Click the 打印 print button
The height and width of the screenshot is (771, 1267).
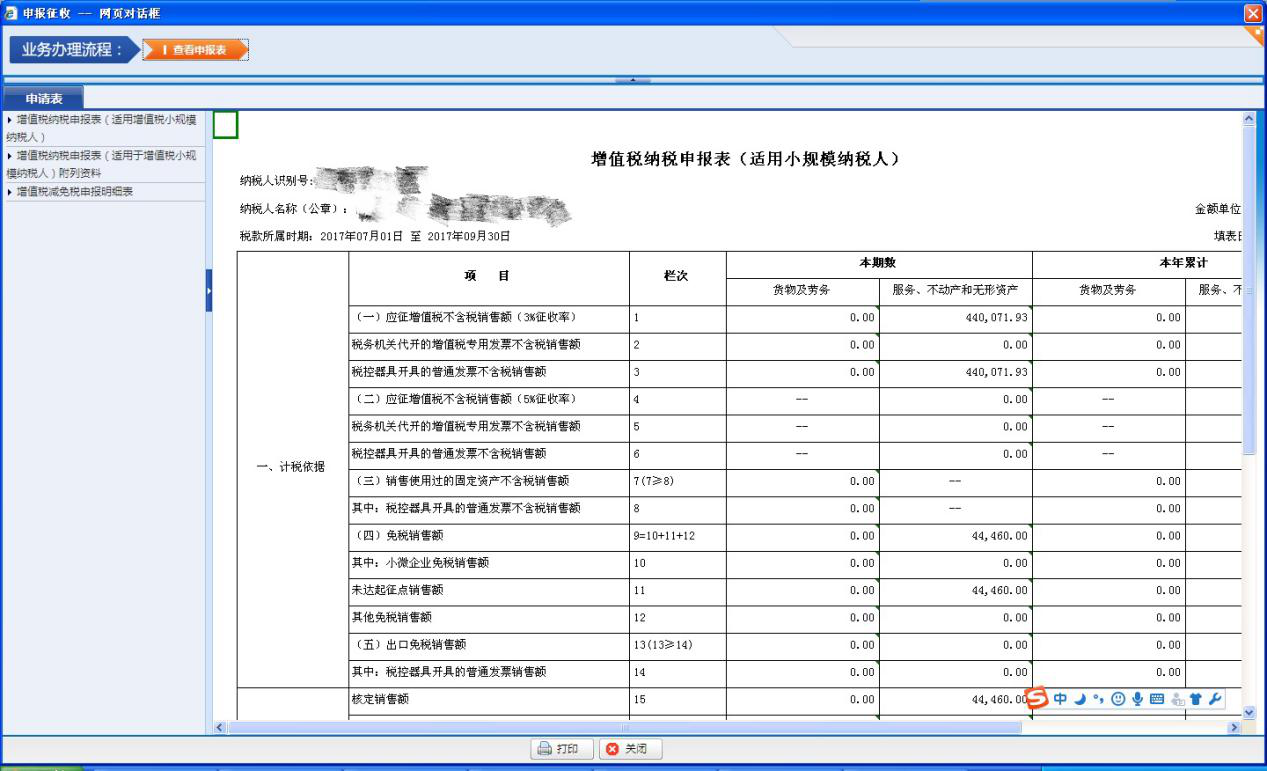pos(559,748)
